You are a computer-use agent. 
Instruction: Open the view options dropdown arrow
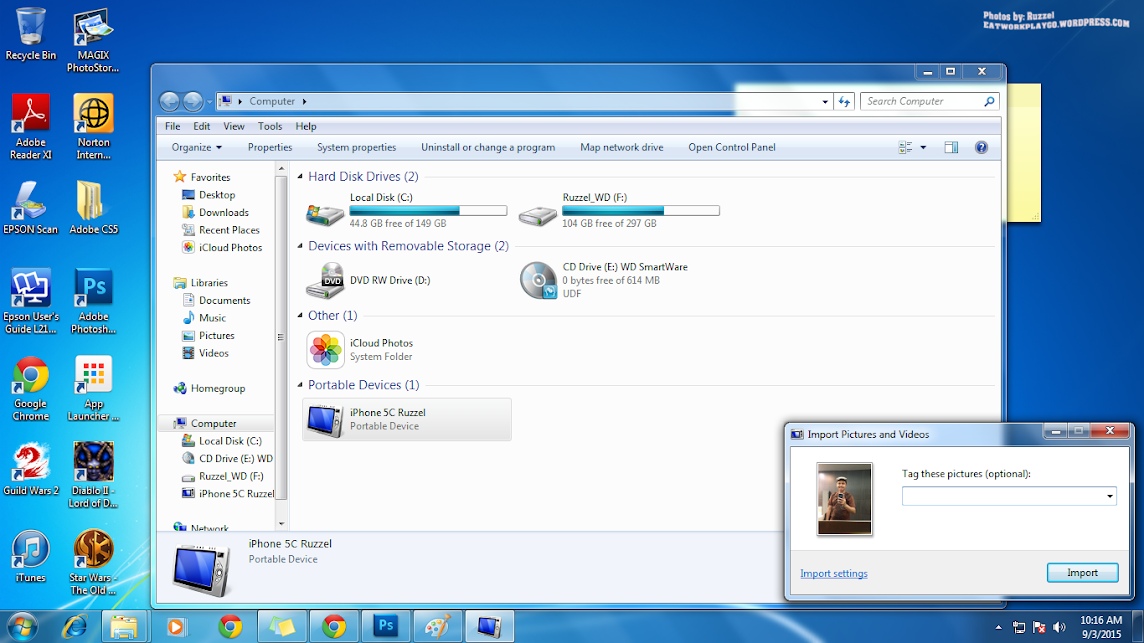pos(923,147)
